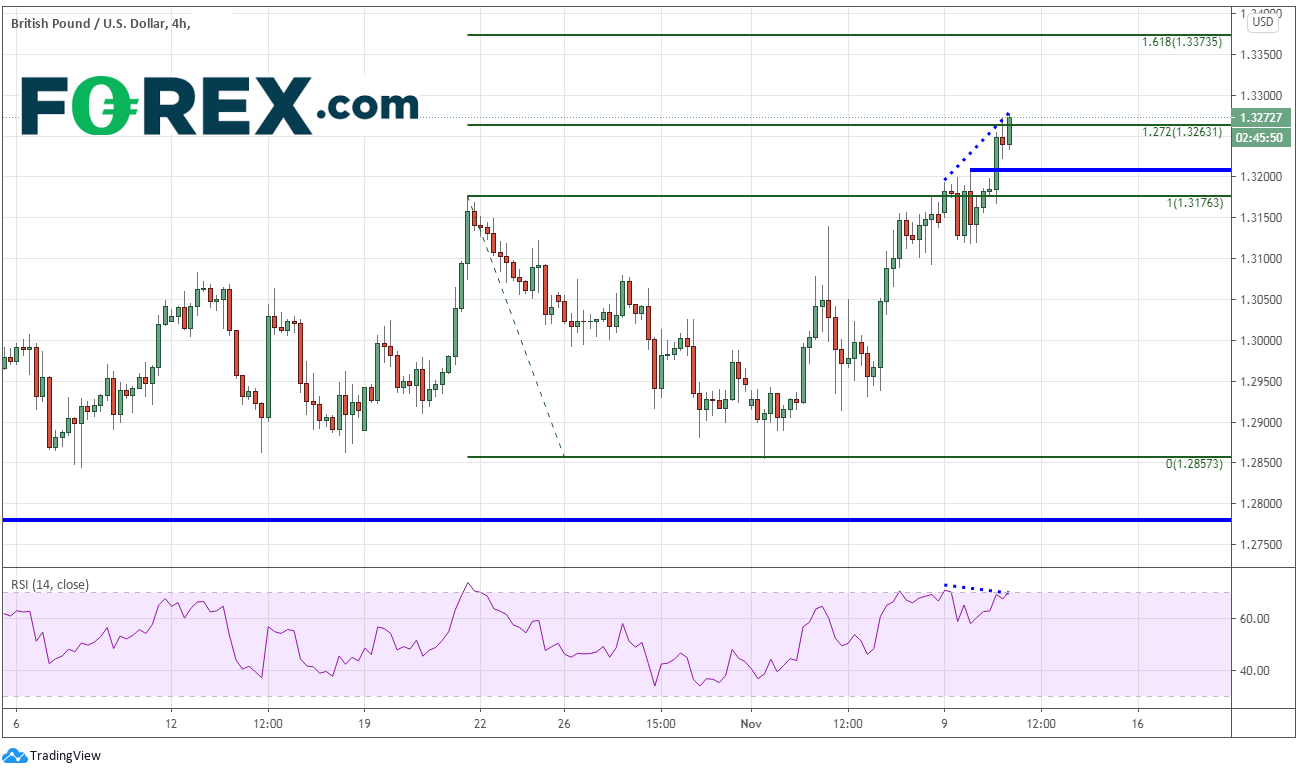Click the 16 date label on time axis

(1138, 722)
